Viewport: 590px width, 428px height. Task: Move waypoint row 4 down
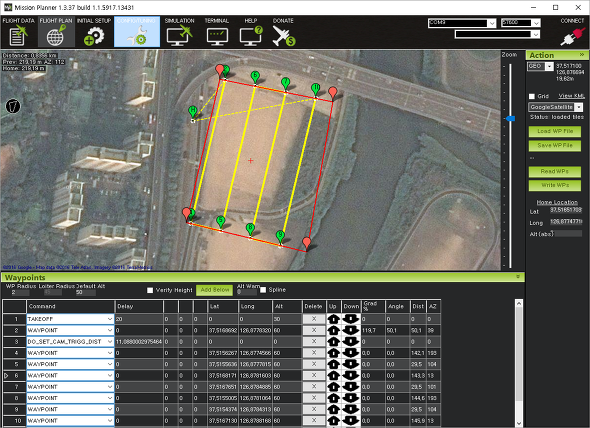tap(351, 353)
